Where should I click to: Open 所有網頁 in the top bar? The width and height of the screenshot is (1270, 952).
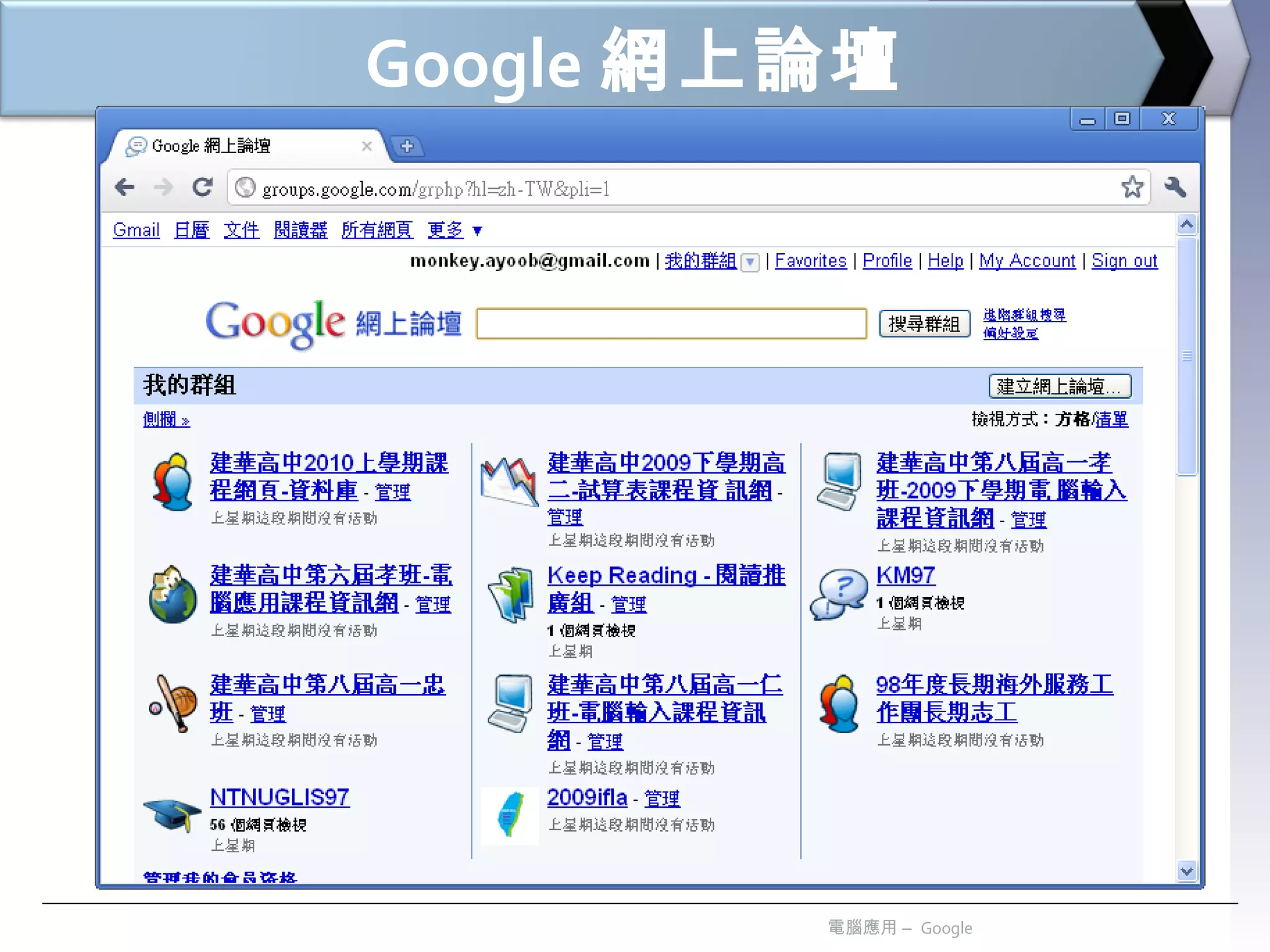[x=377, y=230]
